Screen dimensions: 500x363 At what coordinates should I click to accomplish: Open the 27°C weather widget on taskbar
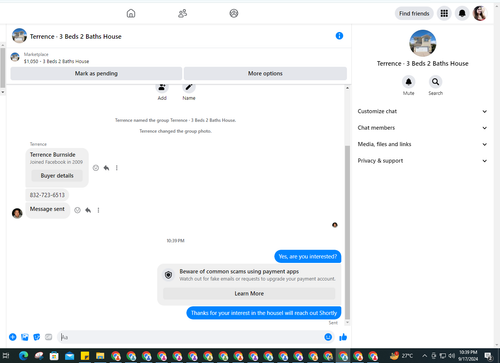click(x=401, y=356)
